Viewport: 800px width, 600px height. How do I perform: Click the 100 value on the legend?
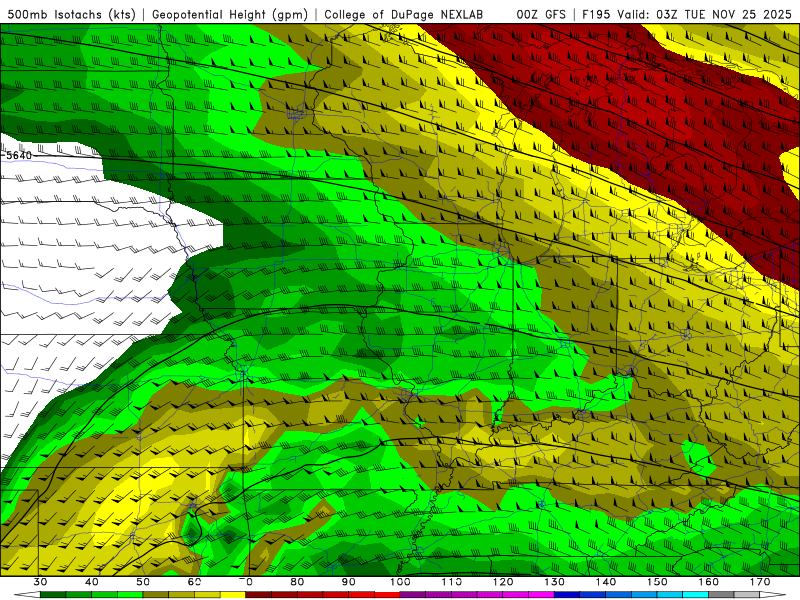400,582
